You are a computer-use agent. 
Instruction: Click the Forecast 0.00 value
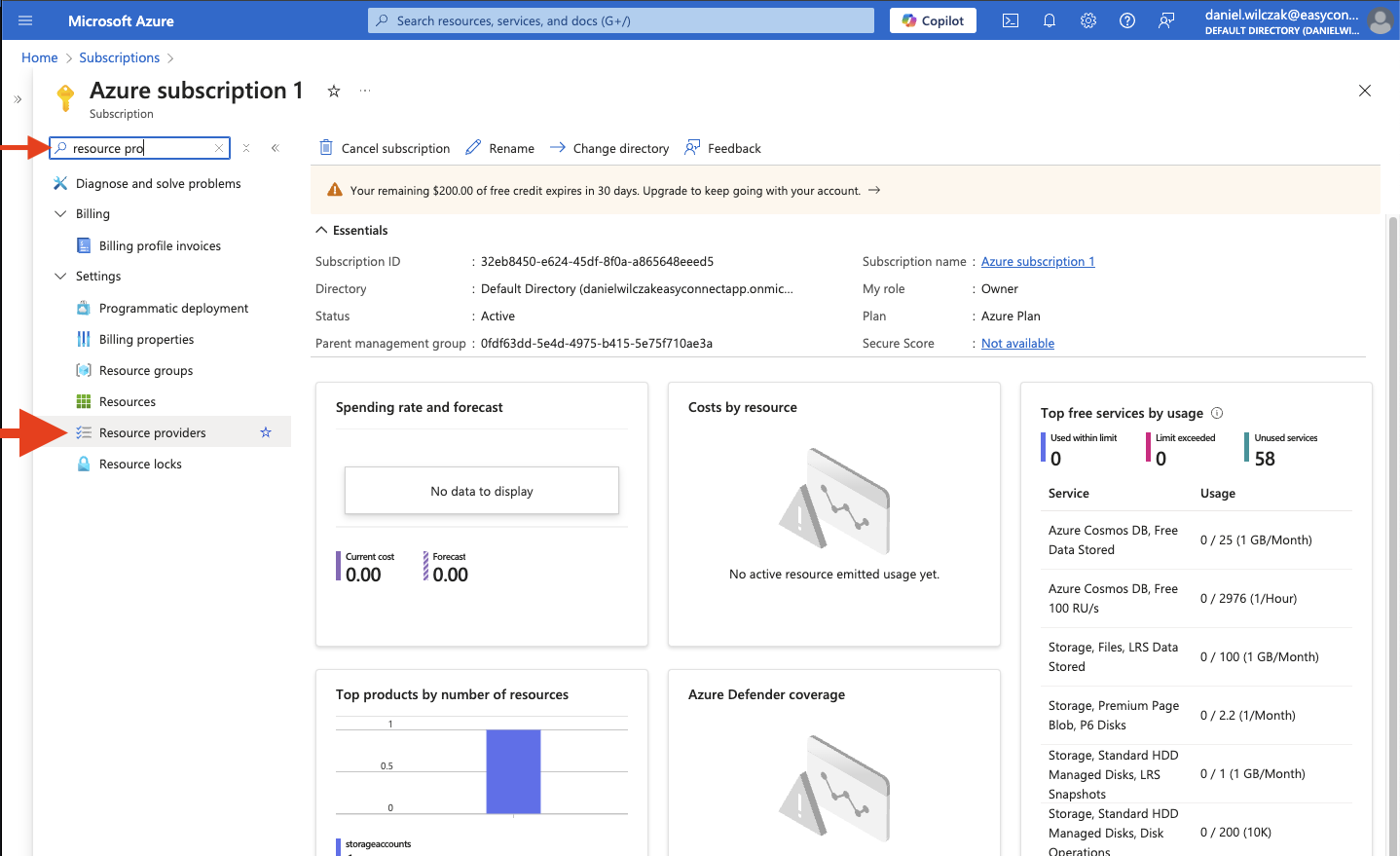tap(451, 575)
